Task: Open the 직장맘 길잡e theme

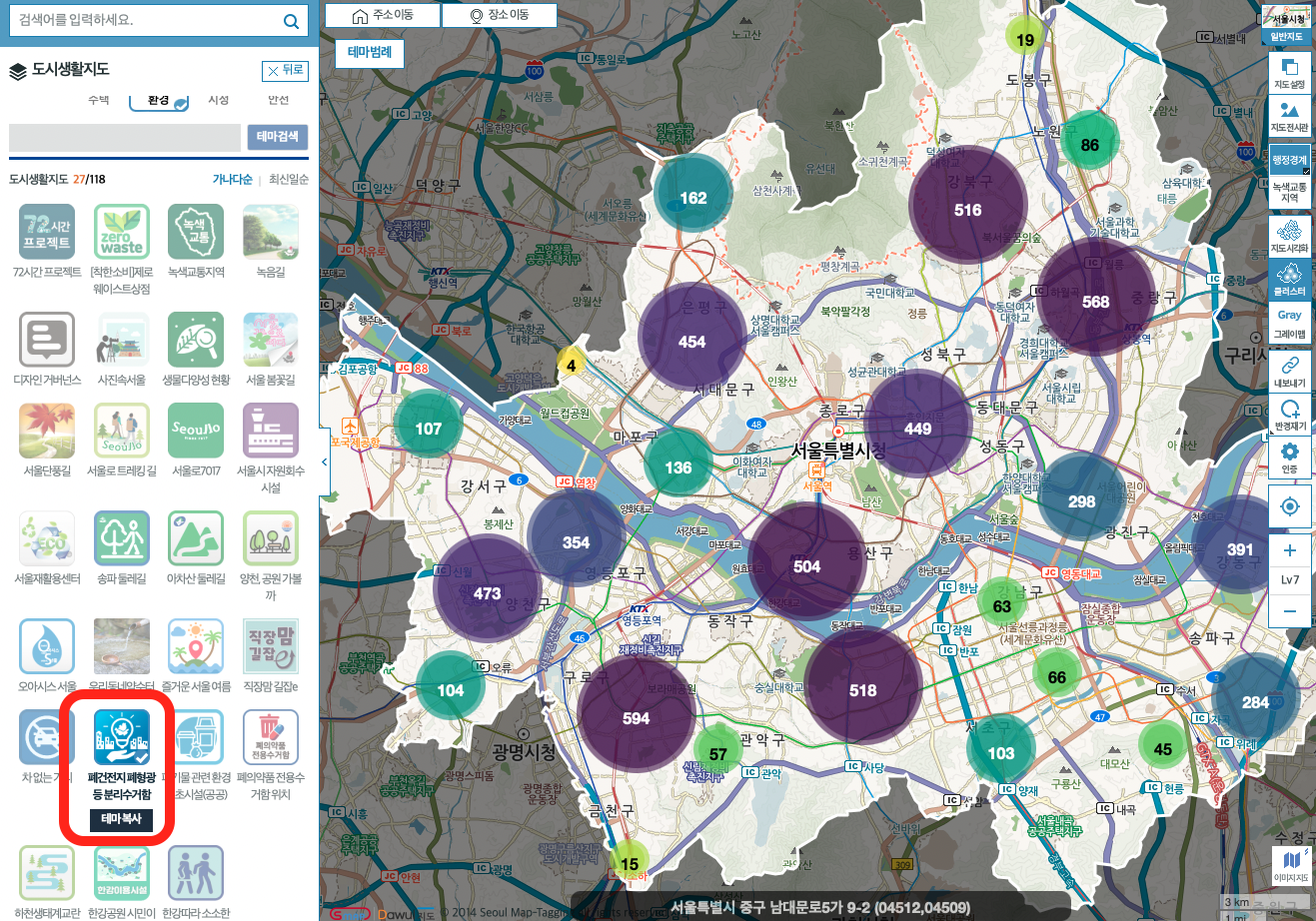Action: [x=271, y=646]
